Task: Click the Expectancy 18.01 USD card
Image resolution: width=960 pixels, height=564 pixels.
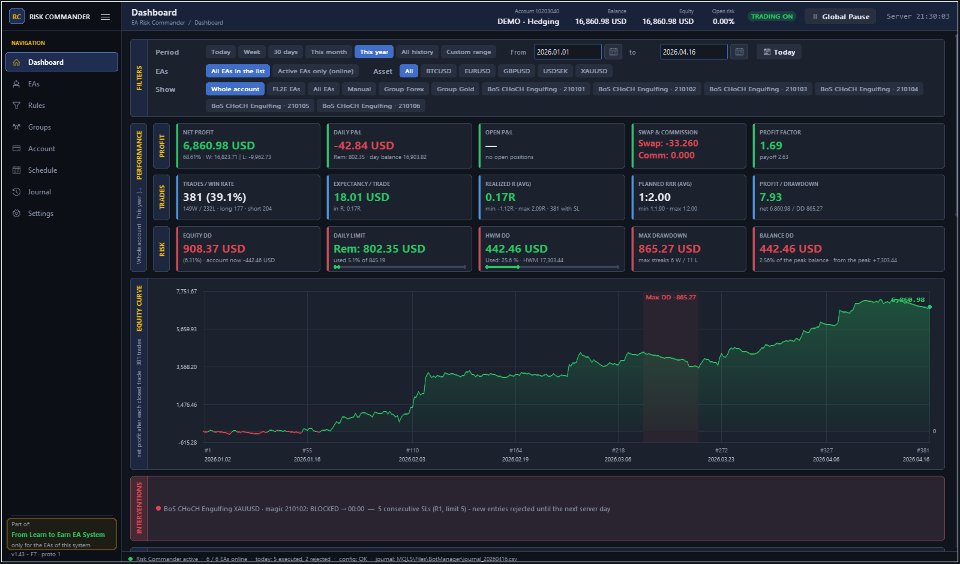Action: tap(400, 197)
